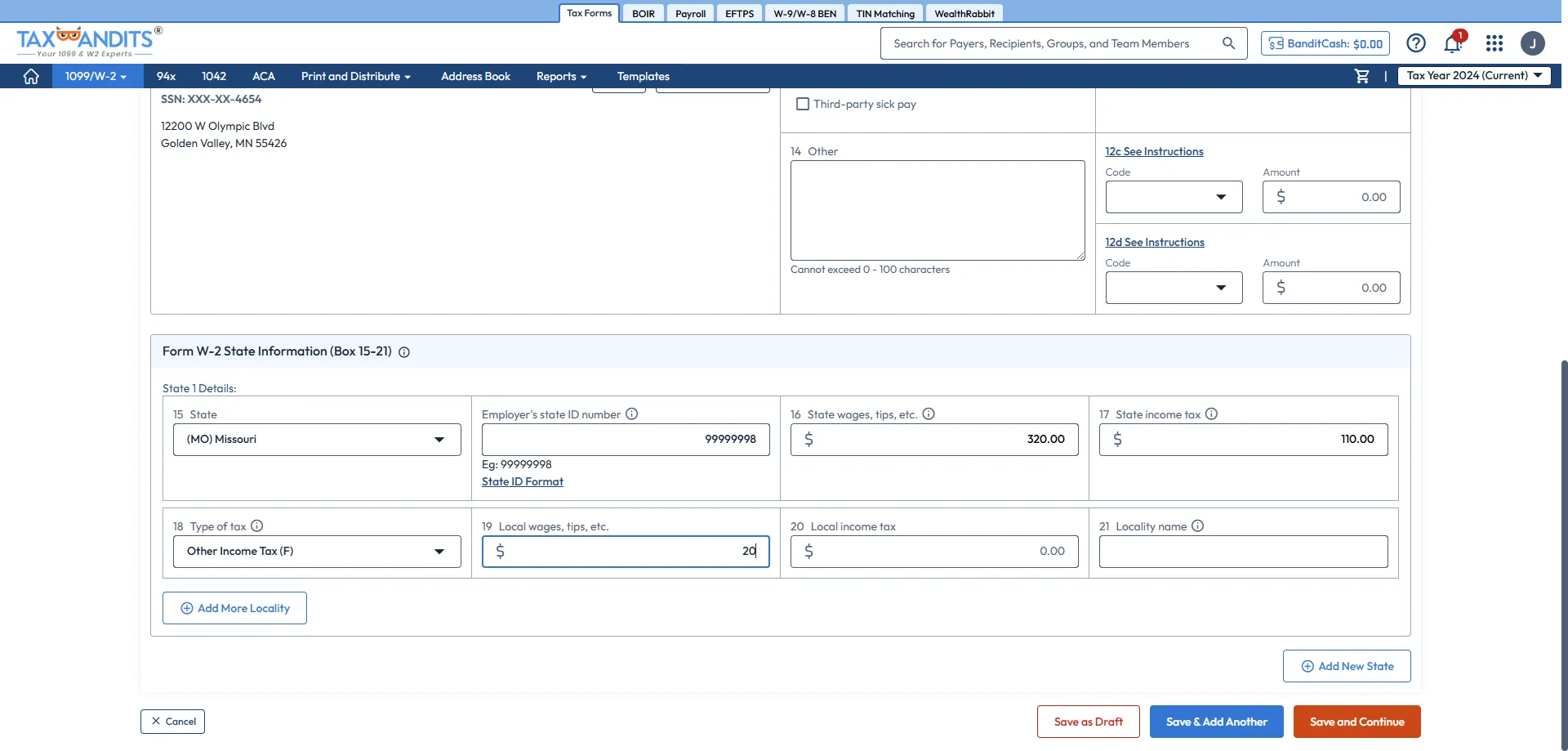Image resolution: width=1568 pixels, height=751 pixels.
Task: Open the 12c Code dropdown
Action: pos(1174,197)
